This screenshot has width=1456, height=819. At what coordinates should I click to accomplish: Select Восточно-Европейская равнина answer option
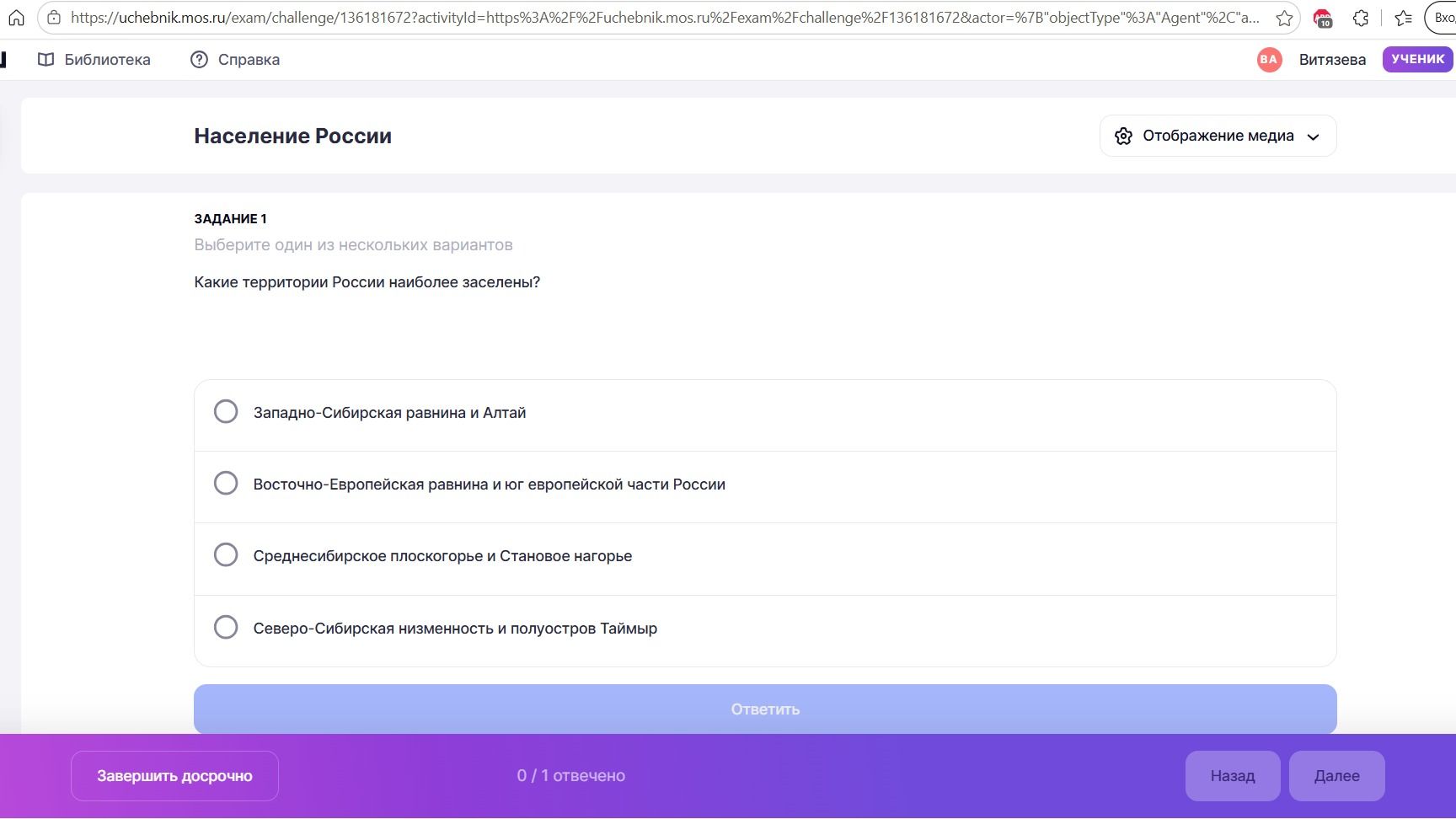[765, 484]
